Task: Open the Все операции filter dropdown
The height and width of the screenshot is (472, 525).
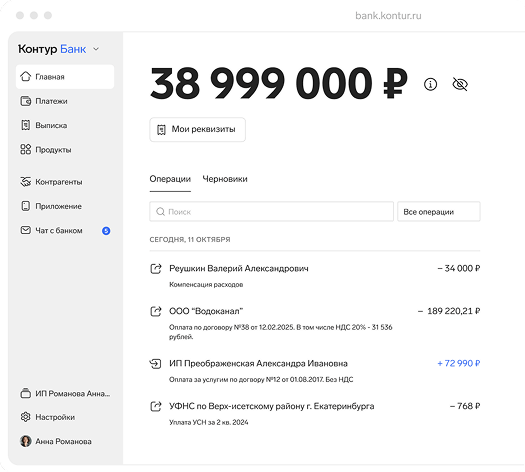Action: pyautogui.click(x=439, y=212)
